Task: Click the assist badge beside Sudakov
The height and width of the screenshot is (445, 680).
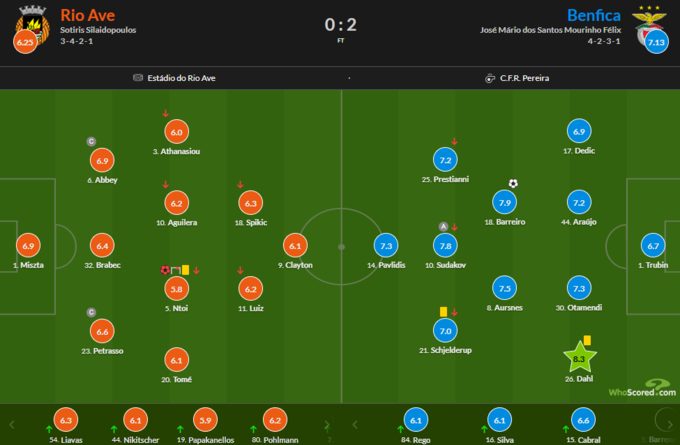Action: click(442, 227)
